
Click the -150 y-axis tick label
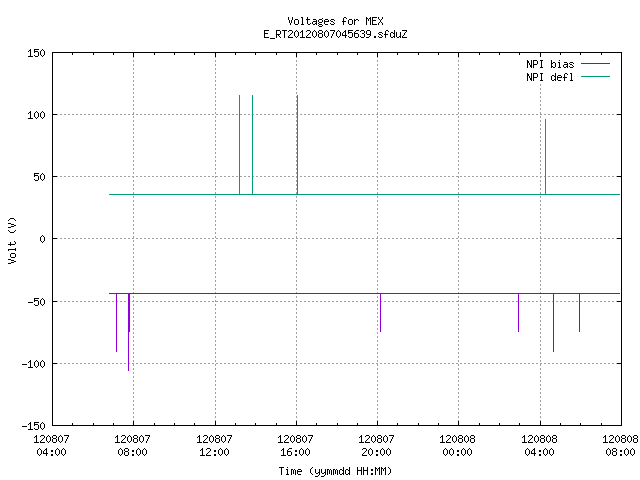33,426
